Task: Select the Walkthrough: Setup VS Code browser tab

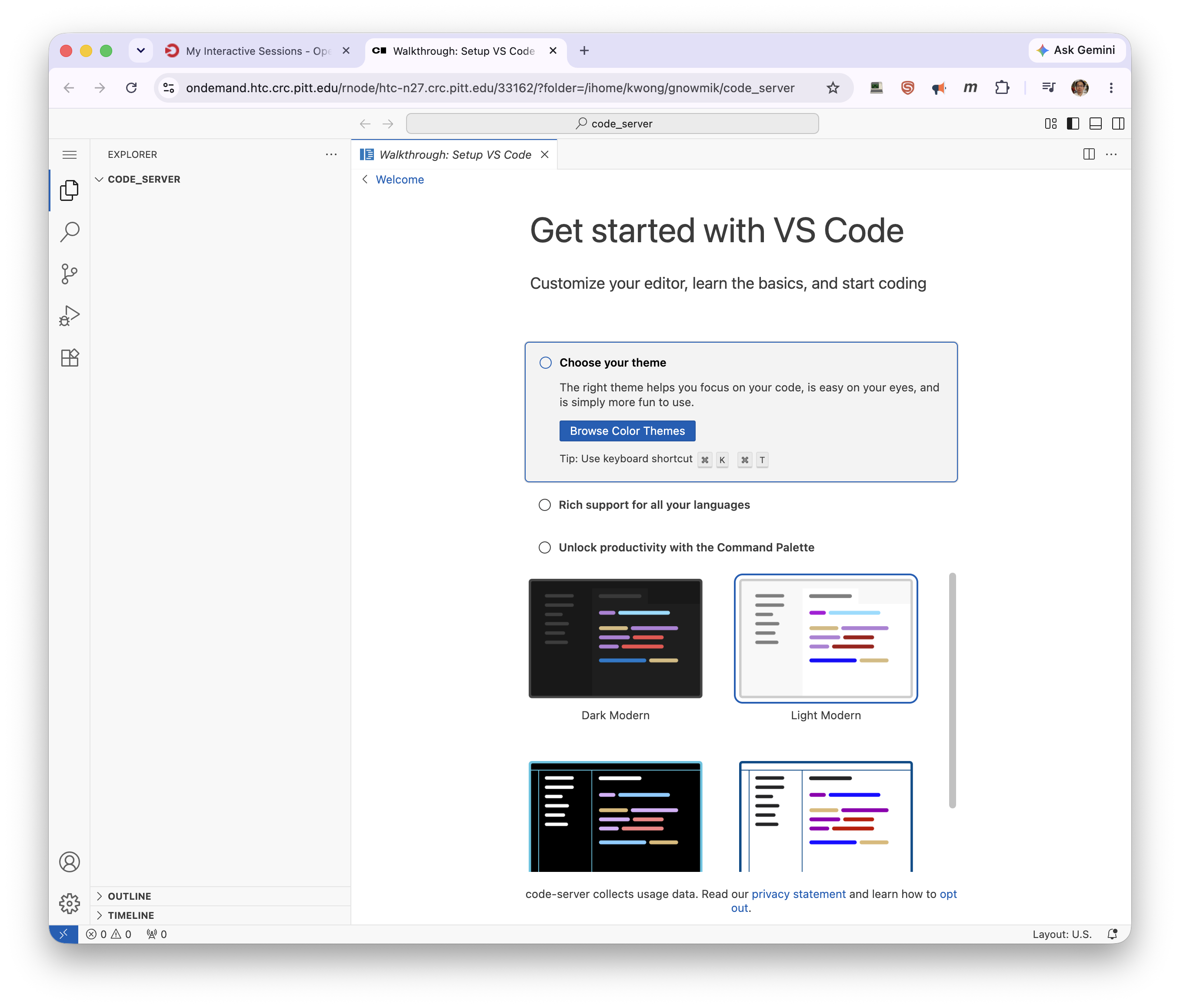Action: [x=464, y=51]
